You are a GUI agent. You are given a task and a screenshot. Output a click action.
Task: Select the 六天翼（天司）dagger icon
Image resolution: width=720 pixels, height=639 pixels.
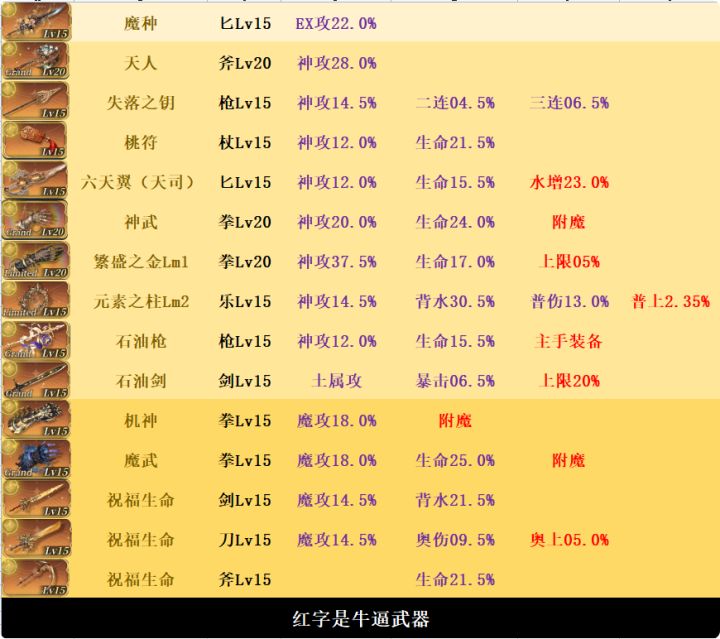(35, 180)
